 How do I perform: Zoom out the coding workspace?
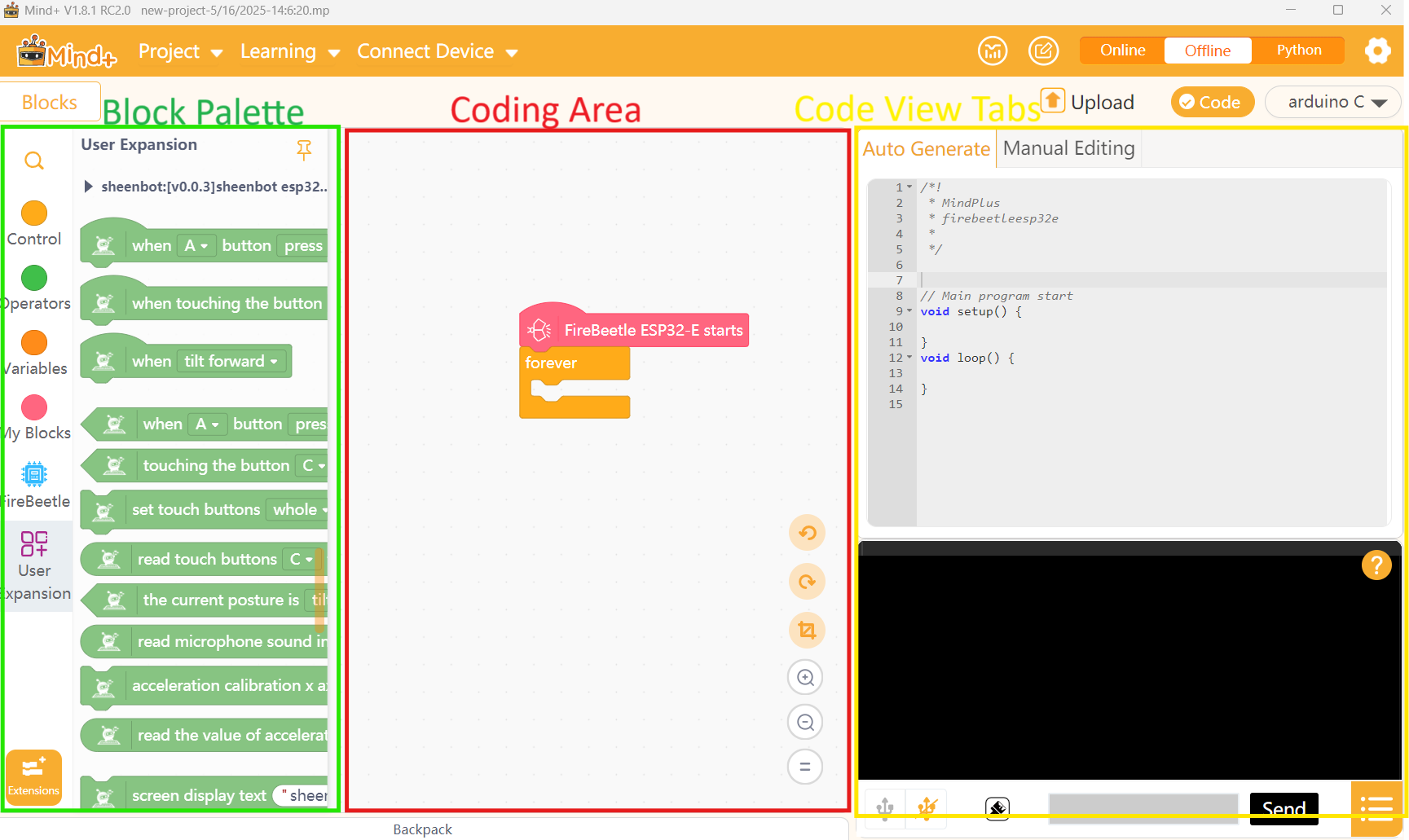805,722
